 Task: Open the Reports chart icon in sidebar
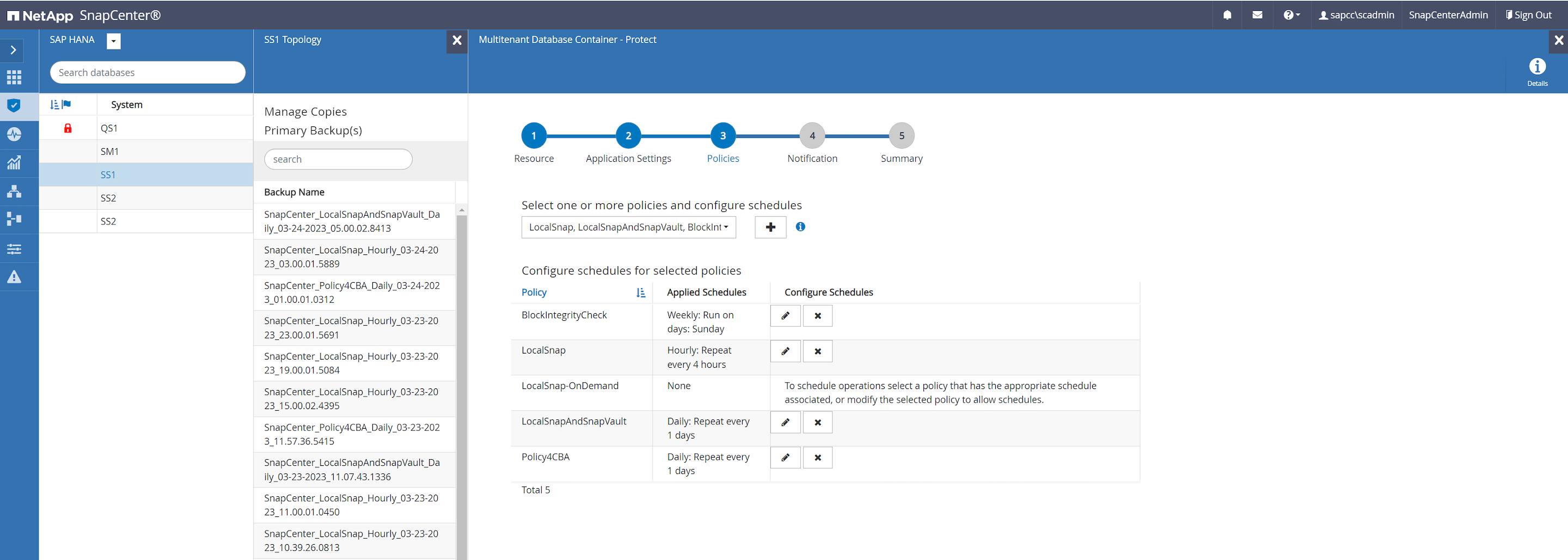pyautogui.click(x=14, y=163)
